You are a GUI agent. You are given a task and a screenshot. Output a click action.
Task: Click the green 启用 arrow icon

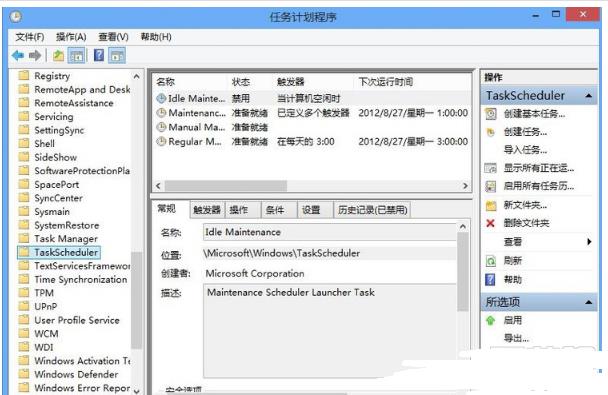pyautogui.click(x=491, y=320)
